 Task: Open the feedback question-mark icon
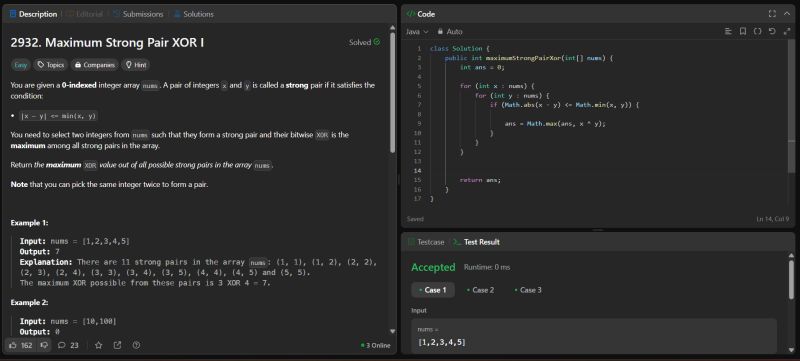click(x=136, y=345)
